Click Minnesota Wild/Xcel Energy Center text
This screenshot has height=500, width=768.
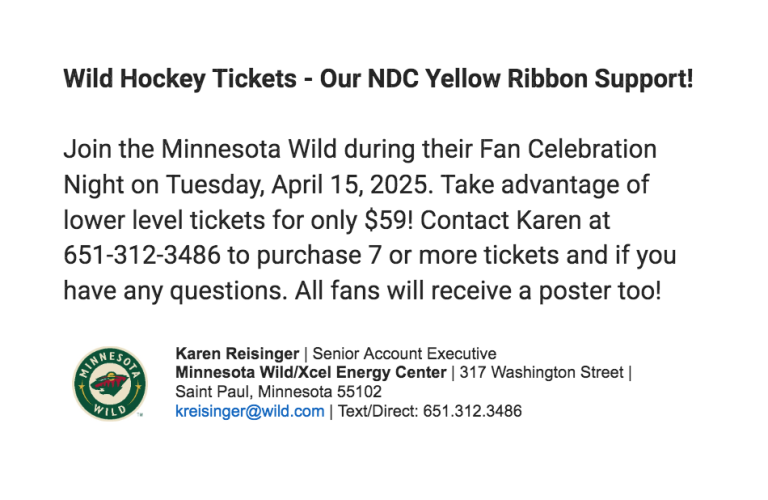tap(311, 373)
